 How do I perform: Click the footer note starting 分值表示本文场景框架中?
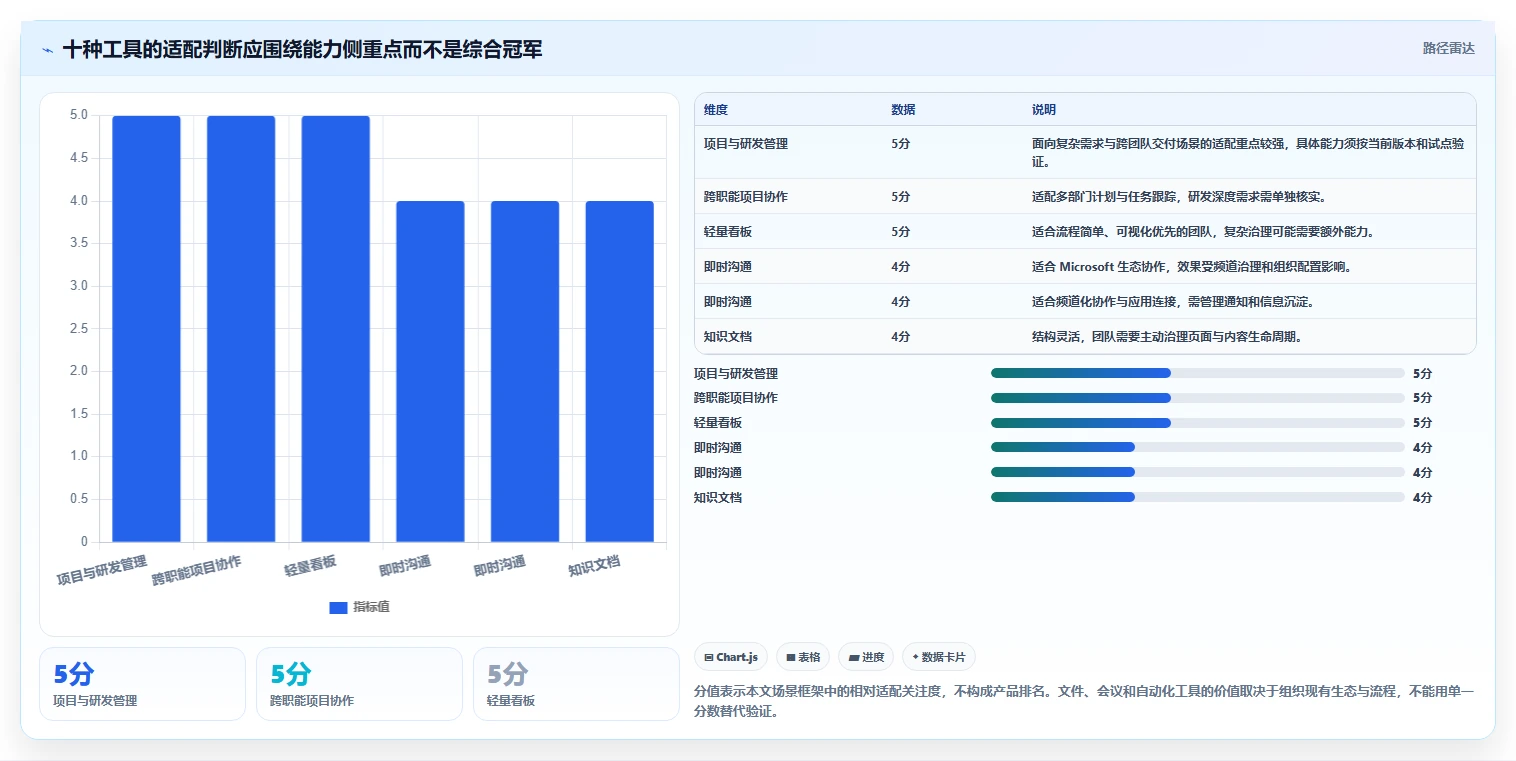1084,702
